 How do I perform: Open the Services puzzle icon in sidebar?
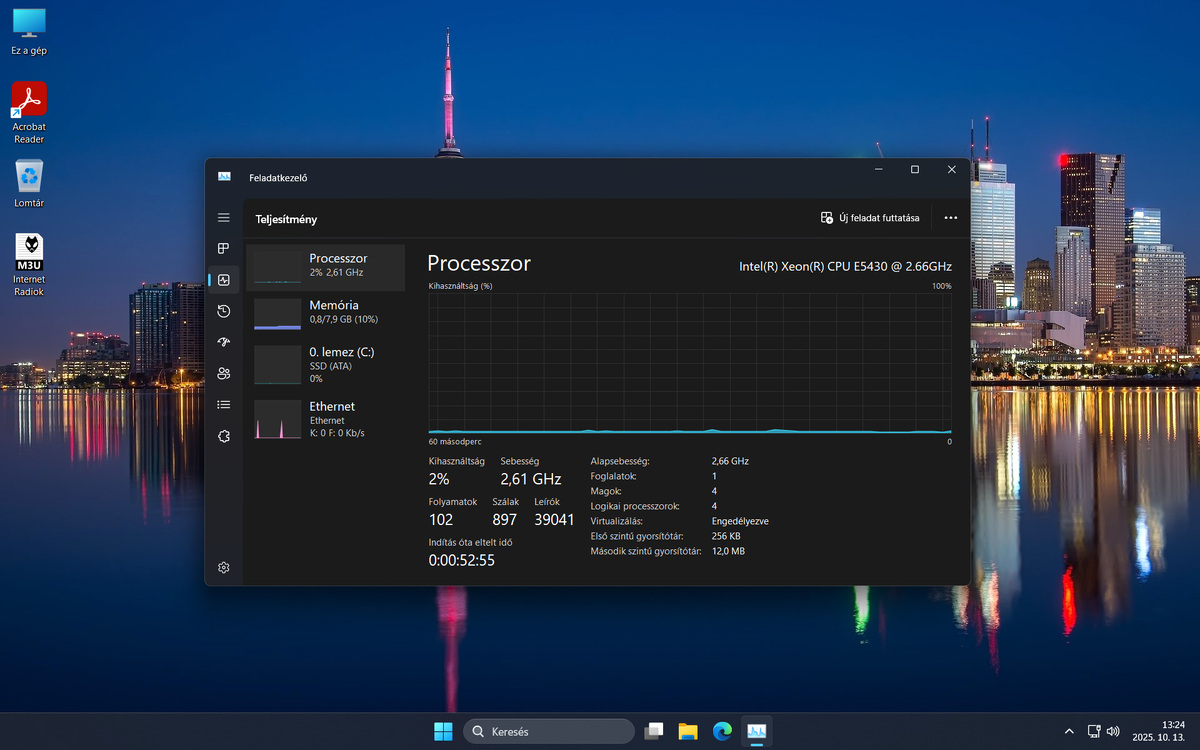[224, 436]
